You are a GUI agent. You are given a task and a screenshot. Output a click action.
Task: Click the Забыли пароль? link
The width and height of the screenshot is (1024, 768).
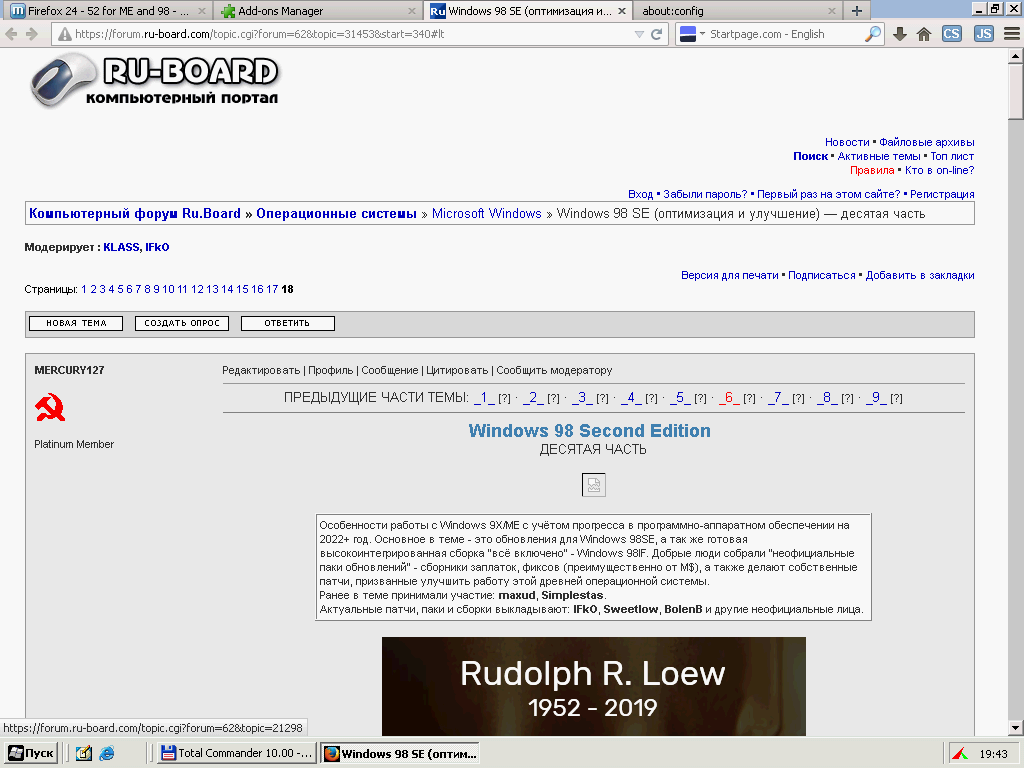click(x=705, y=194)
